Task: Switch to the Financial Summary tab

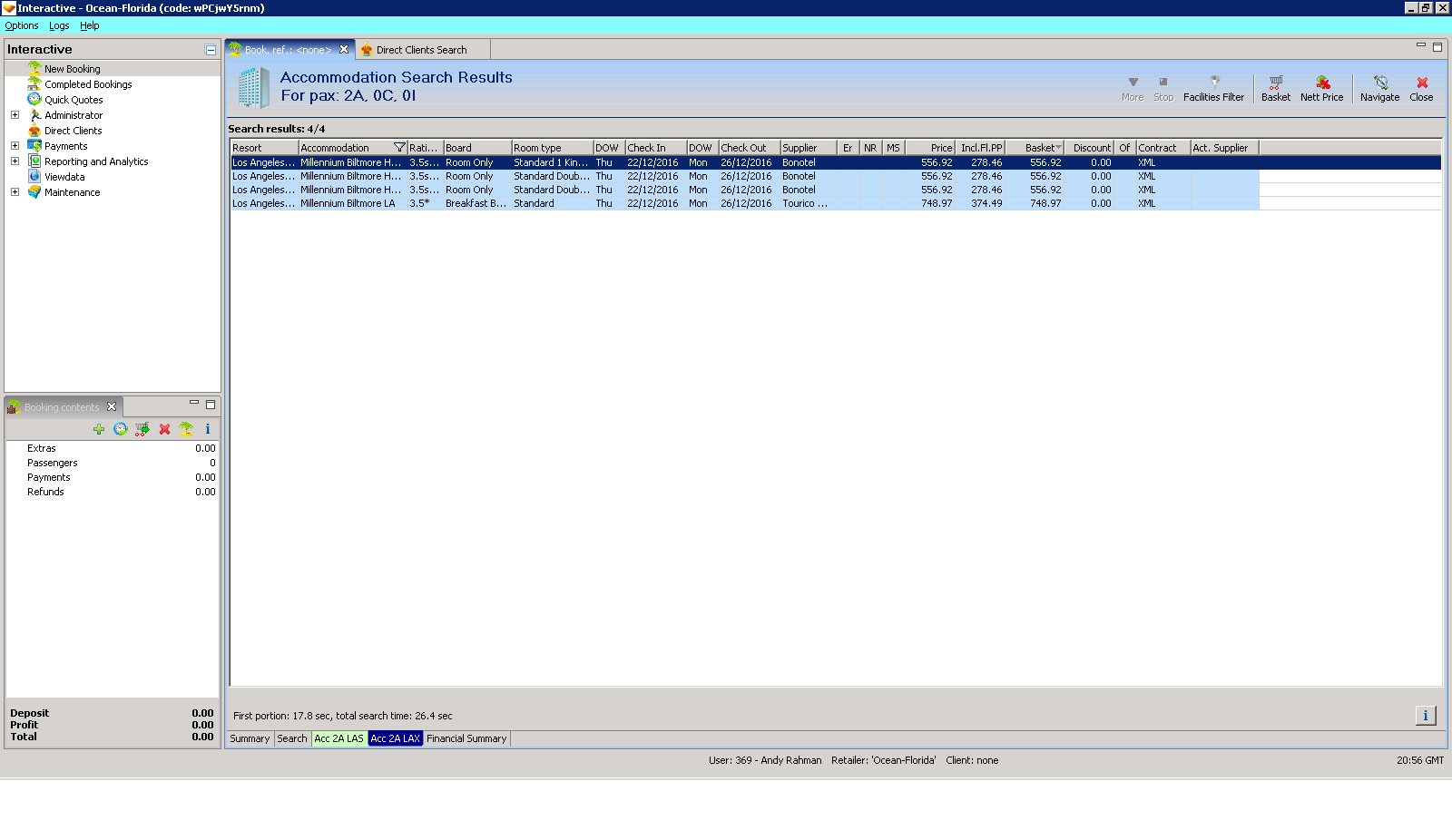Action: click(x=466, y=738)
